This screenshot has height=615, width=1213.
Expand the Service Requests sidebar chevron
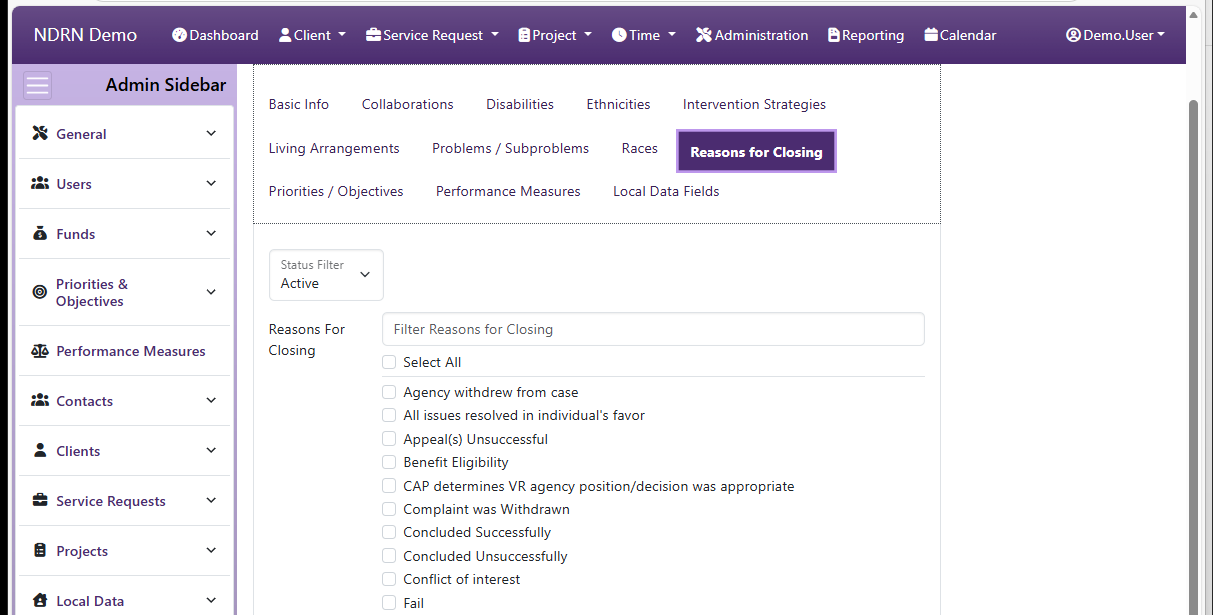[x=211, y=500]
